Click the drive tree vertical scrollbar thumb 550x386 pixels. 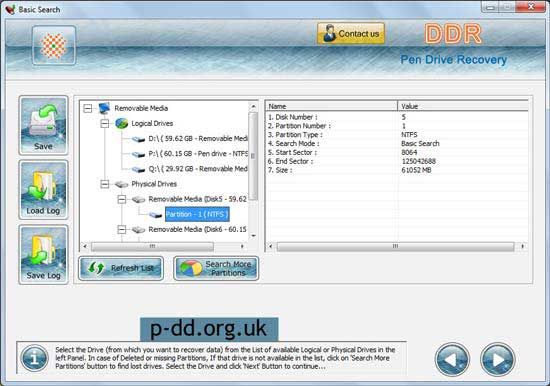[253, 156]
